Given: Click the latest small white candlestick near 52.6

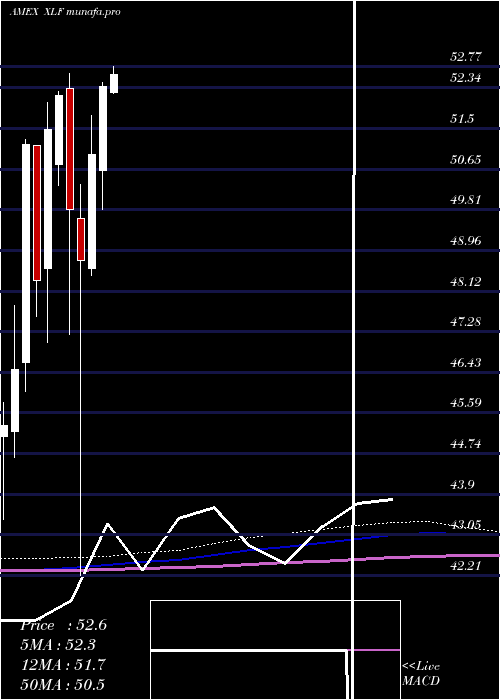Looking at the screenshot, I should point(114,83).
